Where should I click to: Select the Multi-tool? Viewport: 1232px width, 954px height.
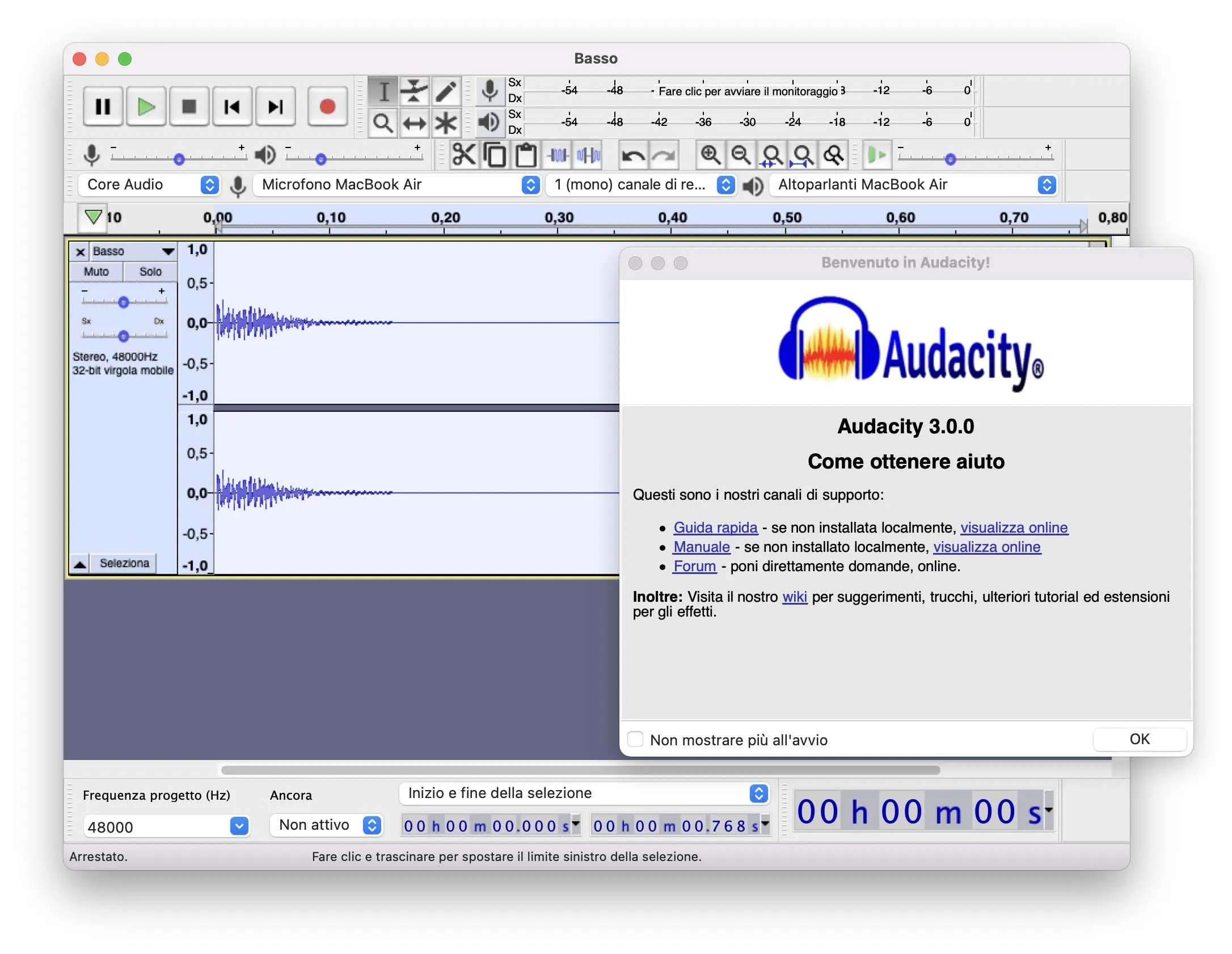[x=446, y=122]
